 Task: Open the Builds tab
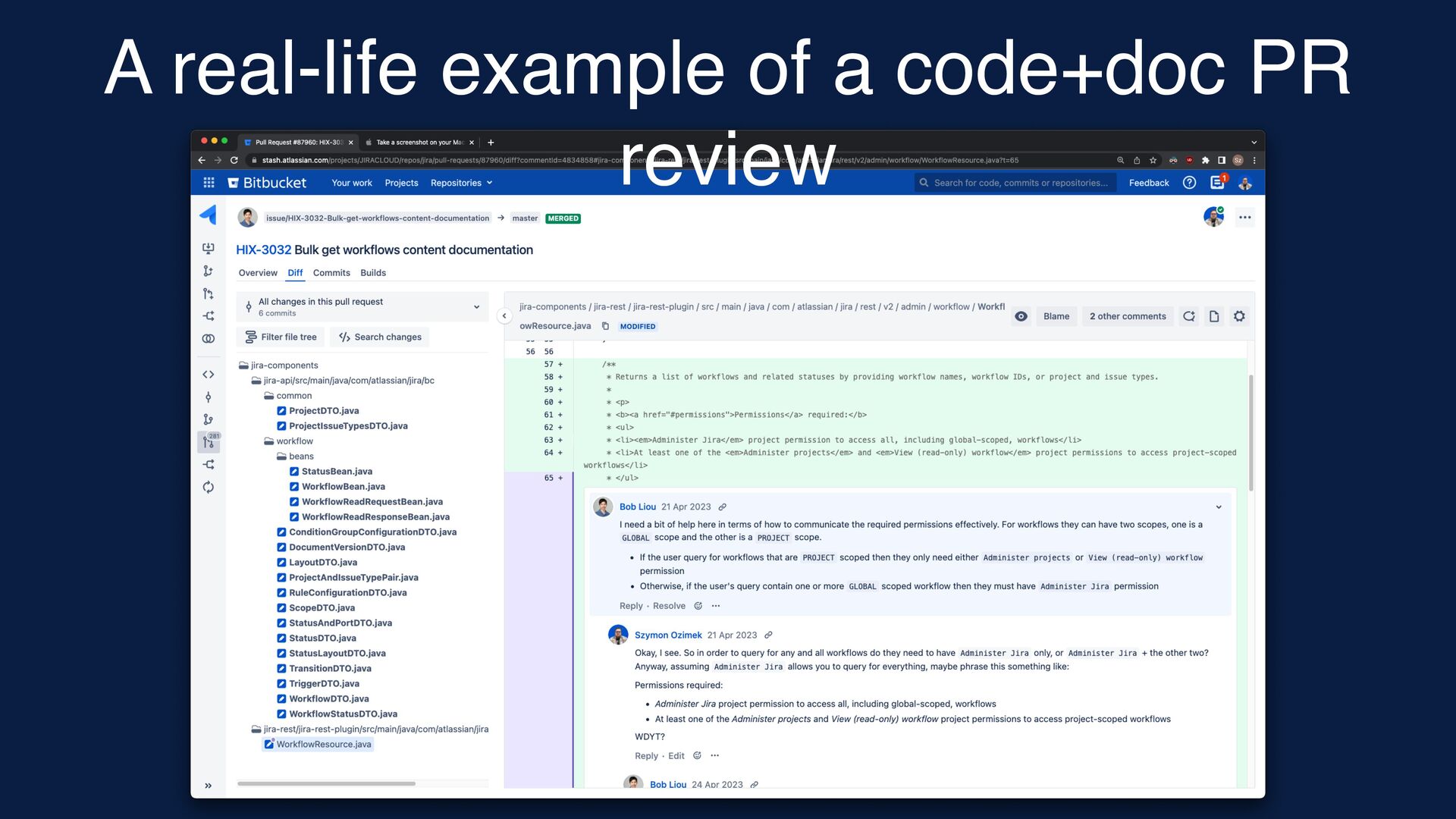click(373, 273)
